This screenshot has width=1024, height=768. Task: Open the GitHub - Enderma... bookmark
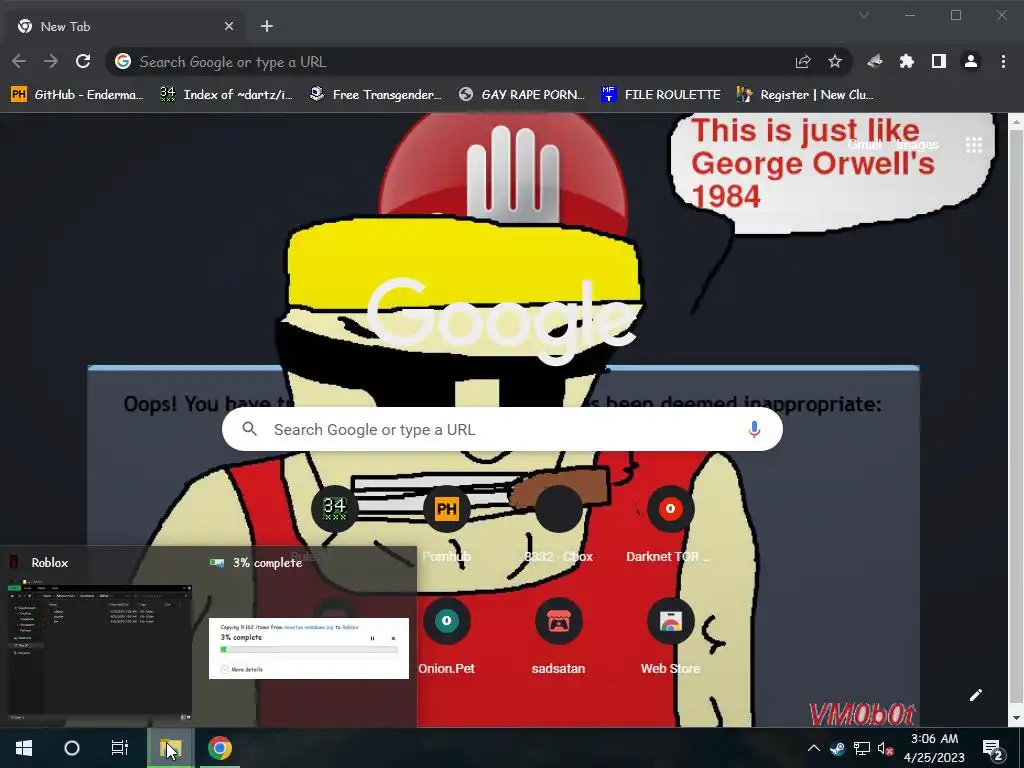(x=77, y=95)
